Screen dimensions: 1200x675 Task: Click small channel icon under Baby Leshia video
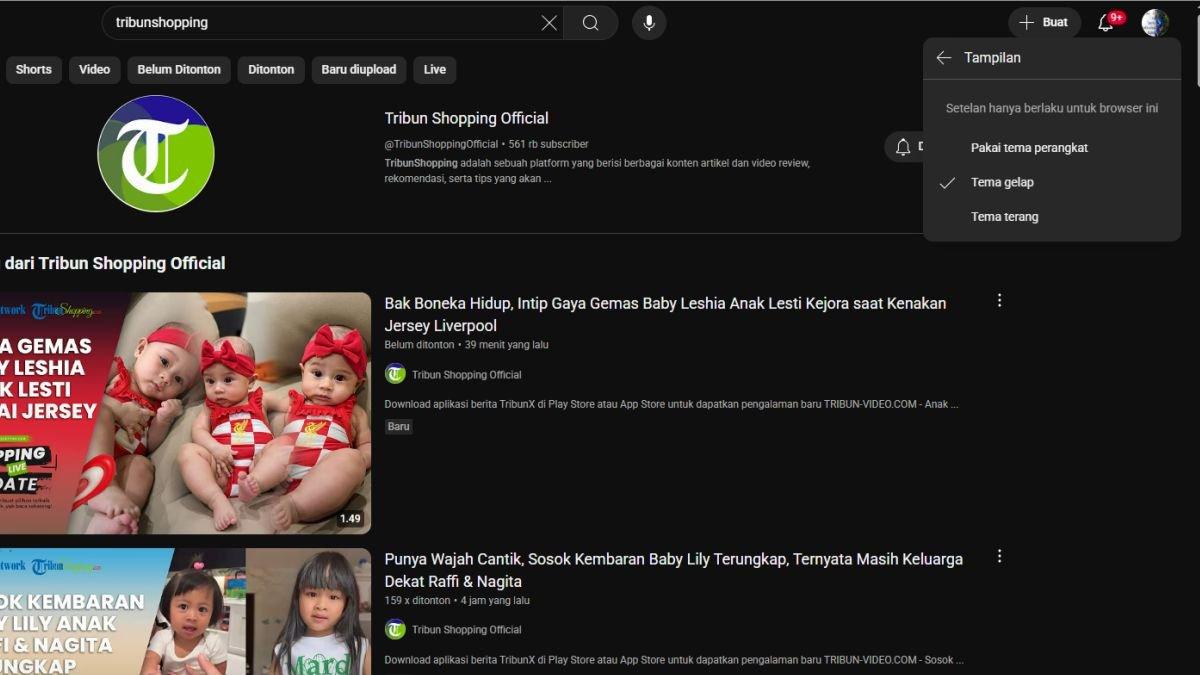point(395,375)
